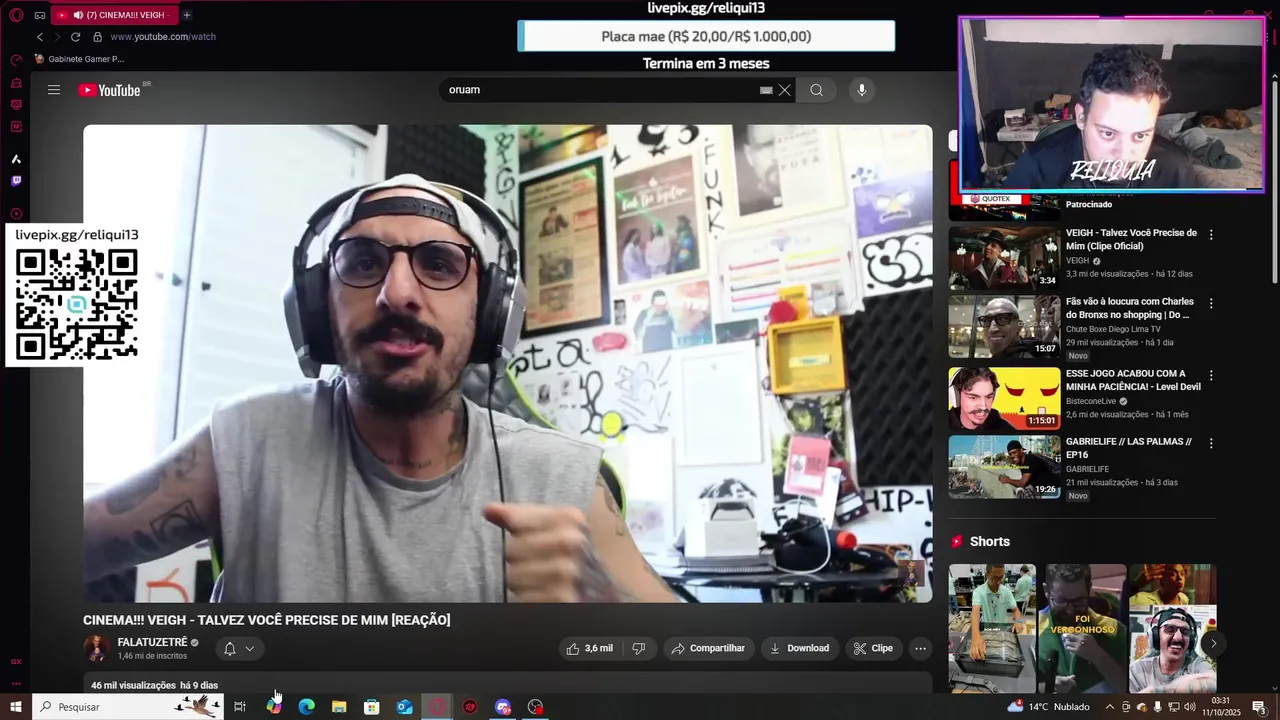
Task: Open Twitch in Opera sidebar
Action: click(x=16, y=181)
